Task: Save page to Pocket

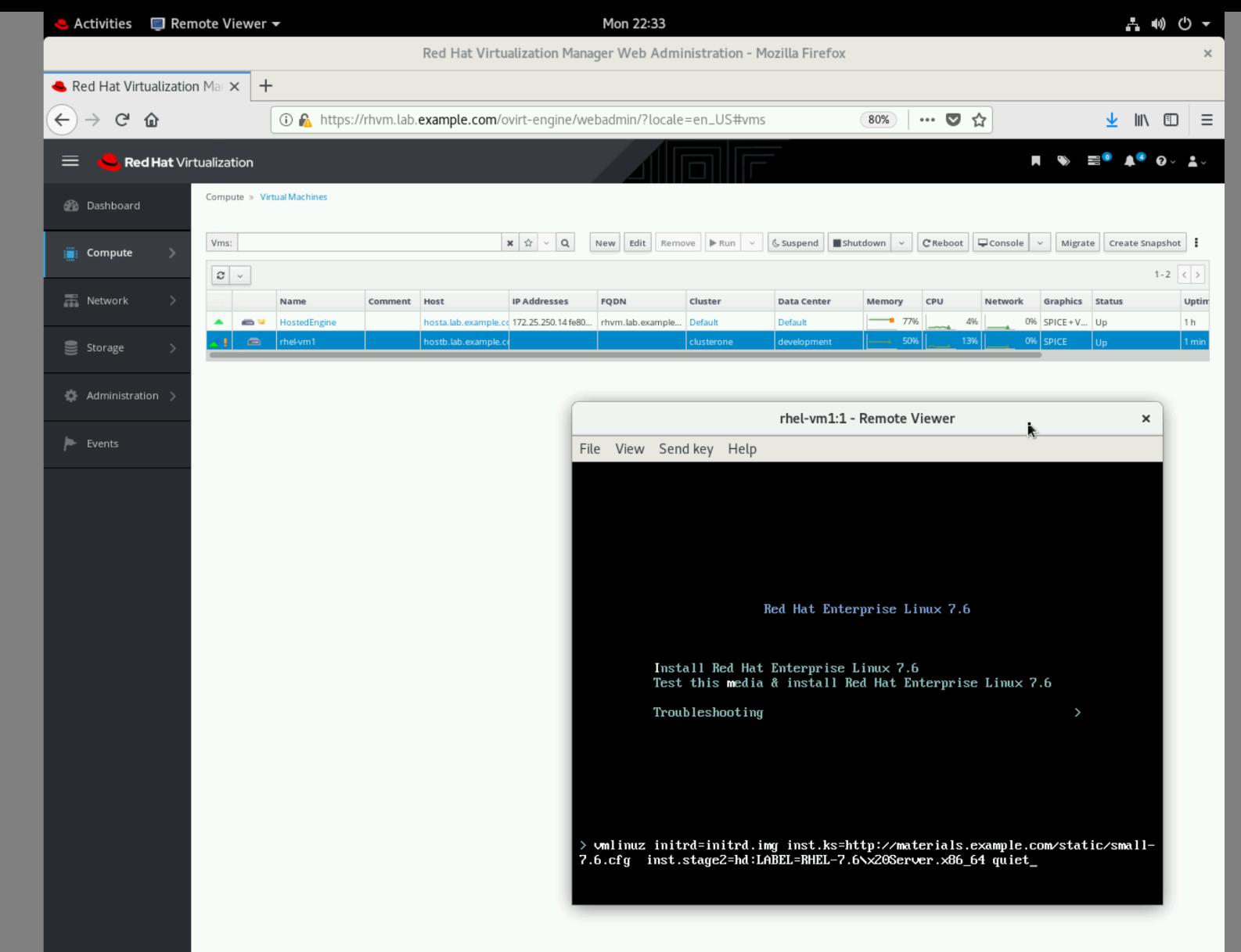Action: (953, 120)
